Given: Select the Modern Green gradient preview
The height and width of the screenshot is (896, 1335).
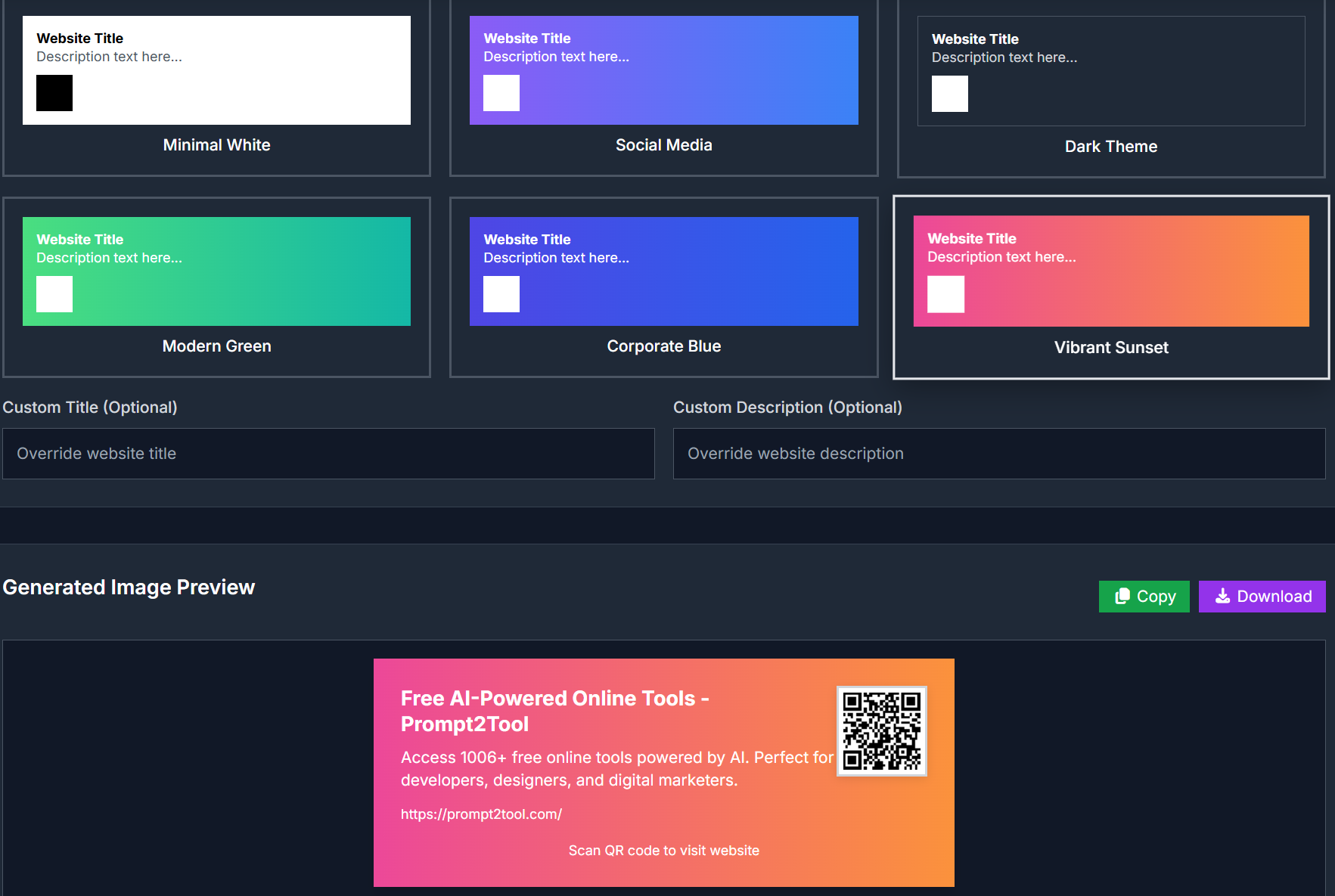Looking at the screenshot, I should click(x=265, y=280).
